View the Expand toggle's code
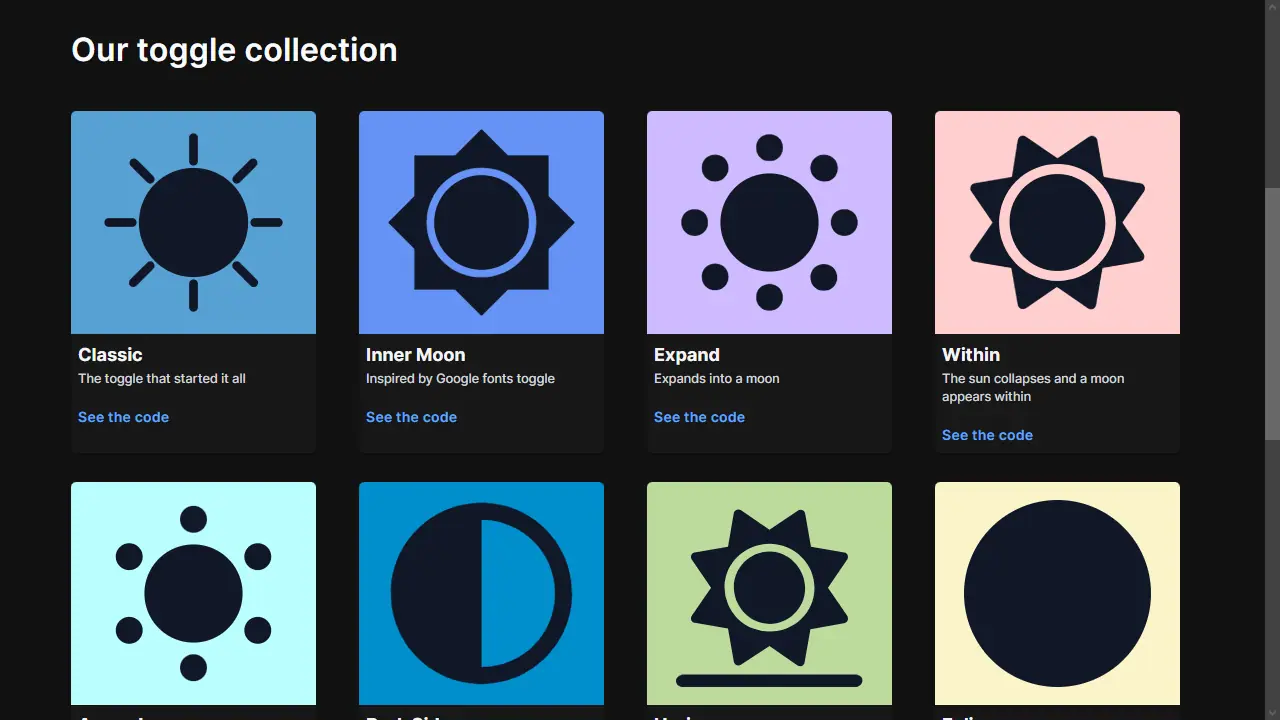Image resolution: width=1280 pixels, height=720 pixels. pyautogui.click(x=699, y=417)
